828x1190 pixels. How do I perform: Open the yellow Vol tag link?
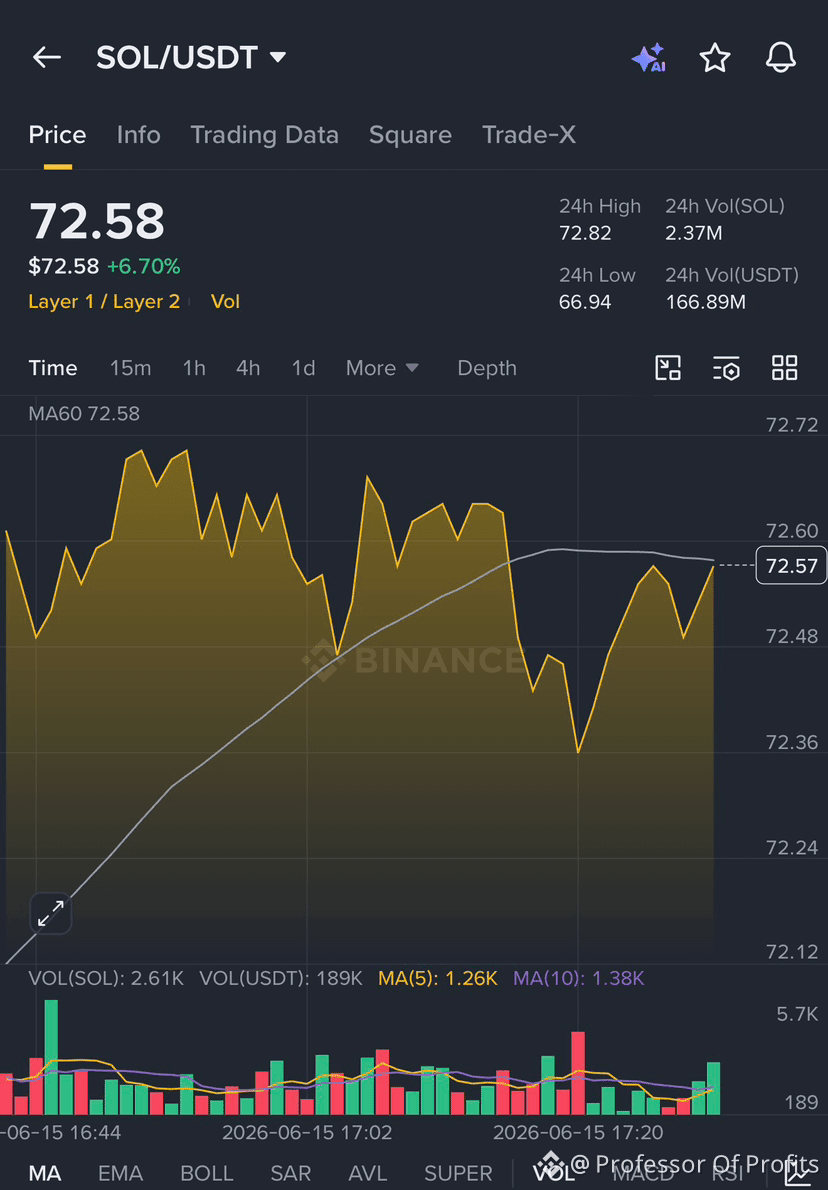coord(225,301)
